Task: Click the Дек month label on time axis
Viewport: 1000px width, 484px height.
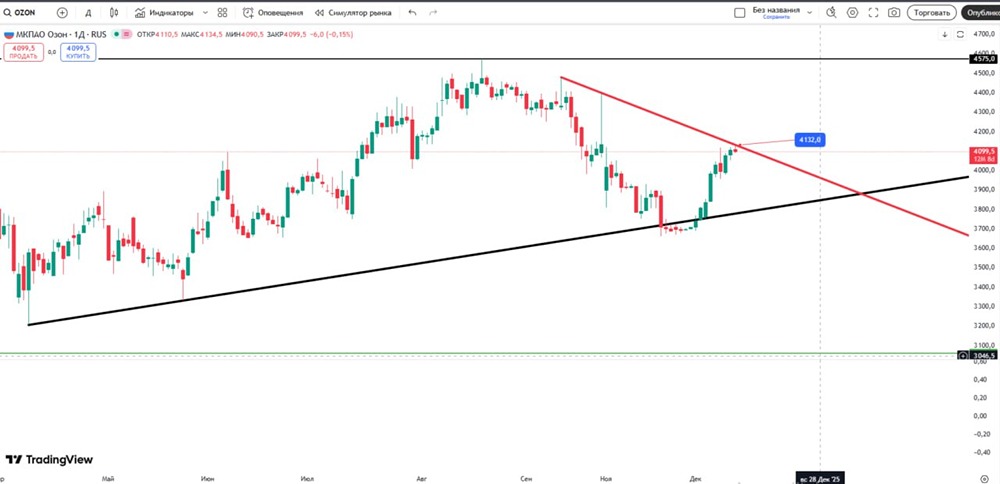Action: coord(695,478)
